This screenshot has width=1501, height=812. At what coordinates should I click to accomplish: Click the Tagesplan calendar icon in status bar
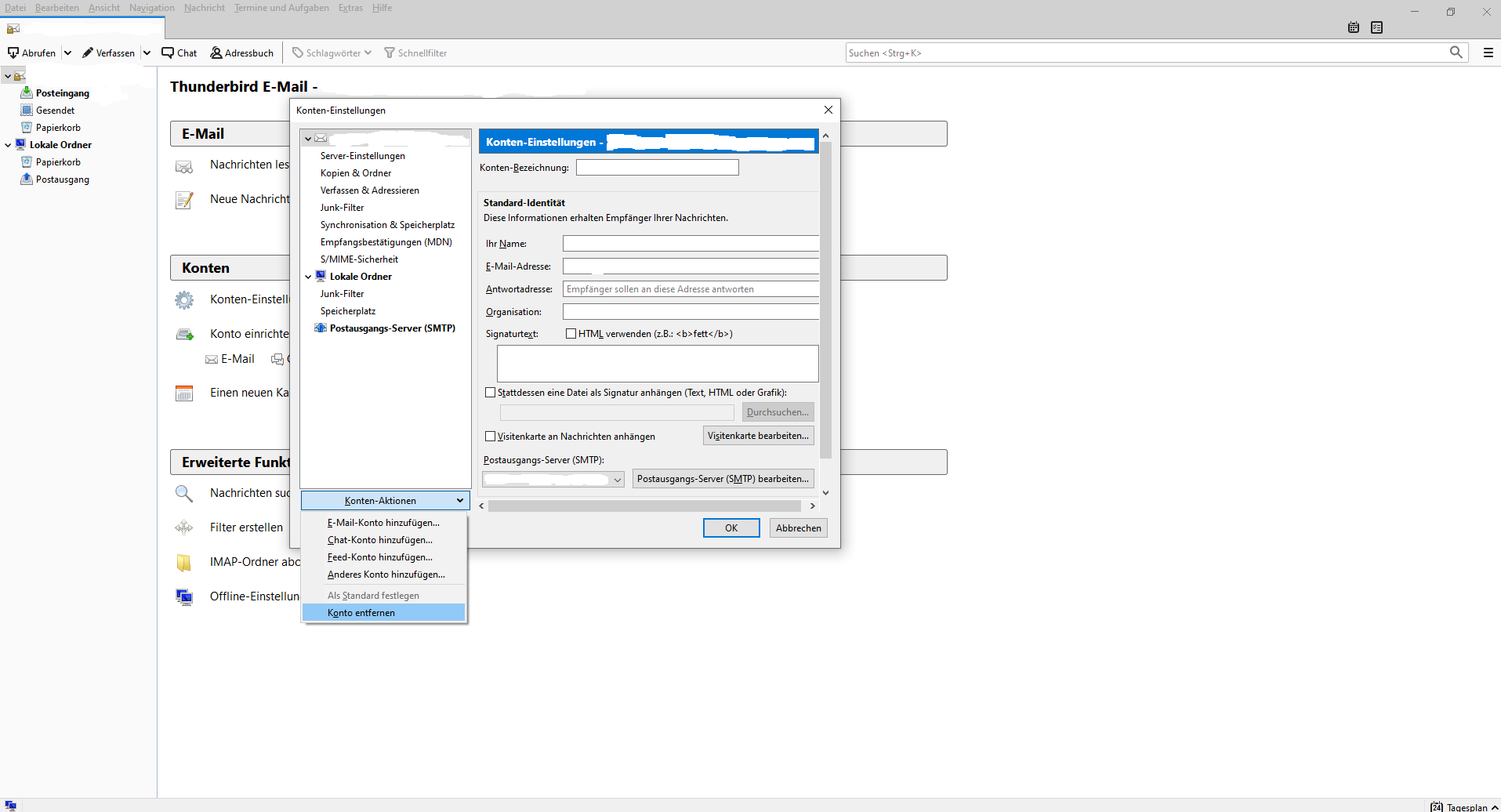pyautogui.click(x=1437, y=807)
